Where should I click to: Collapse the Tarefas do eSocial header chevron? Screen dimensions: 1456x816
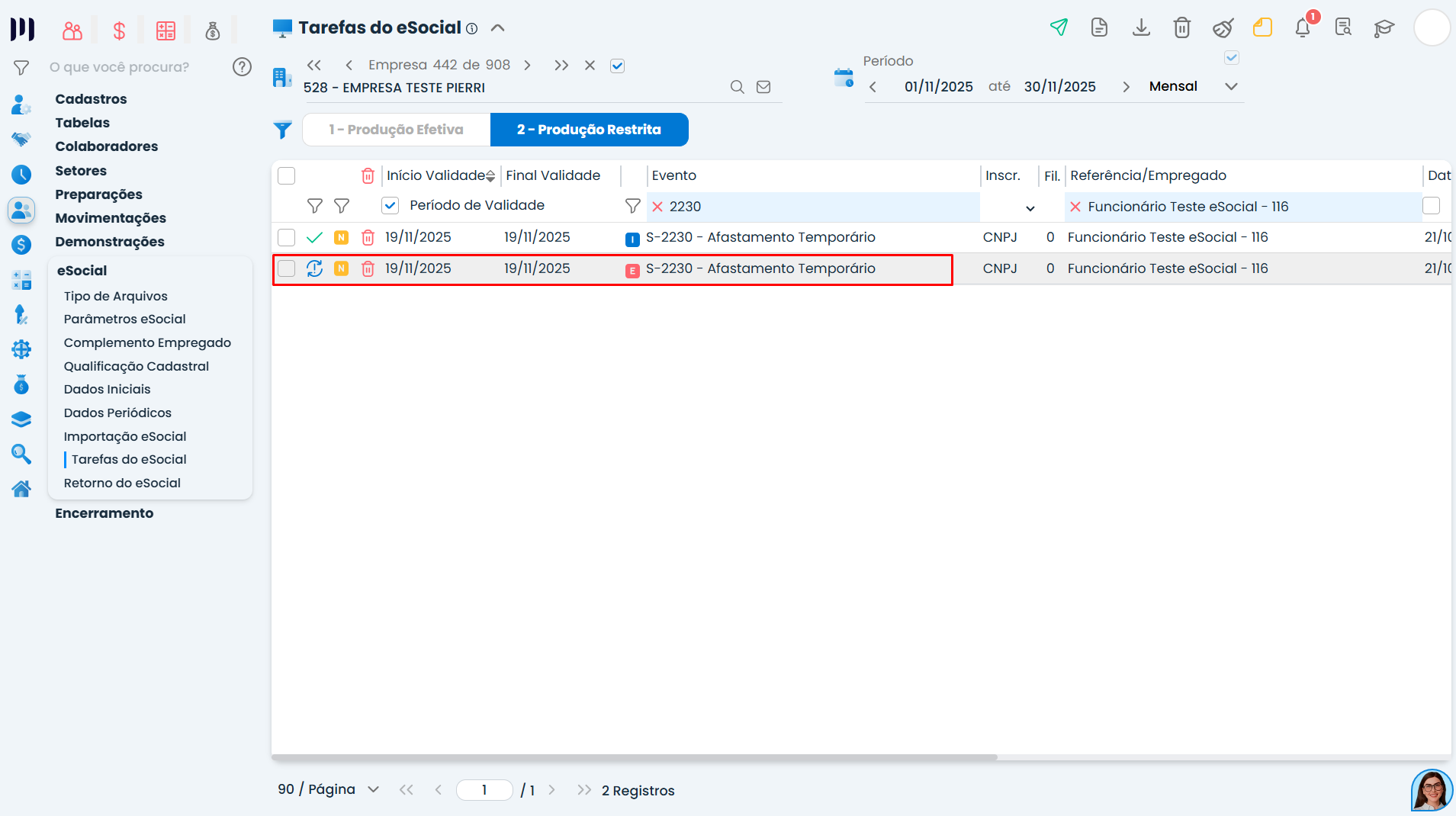tap(498, 27)
